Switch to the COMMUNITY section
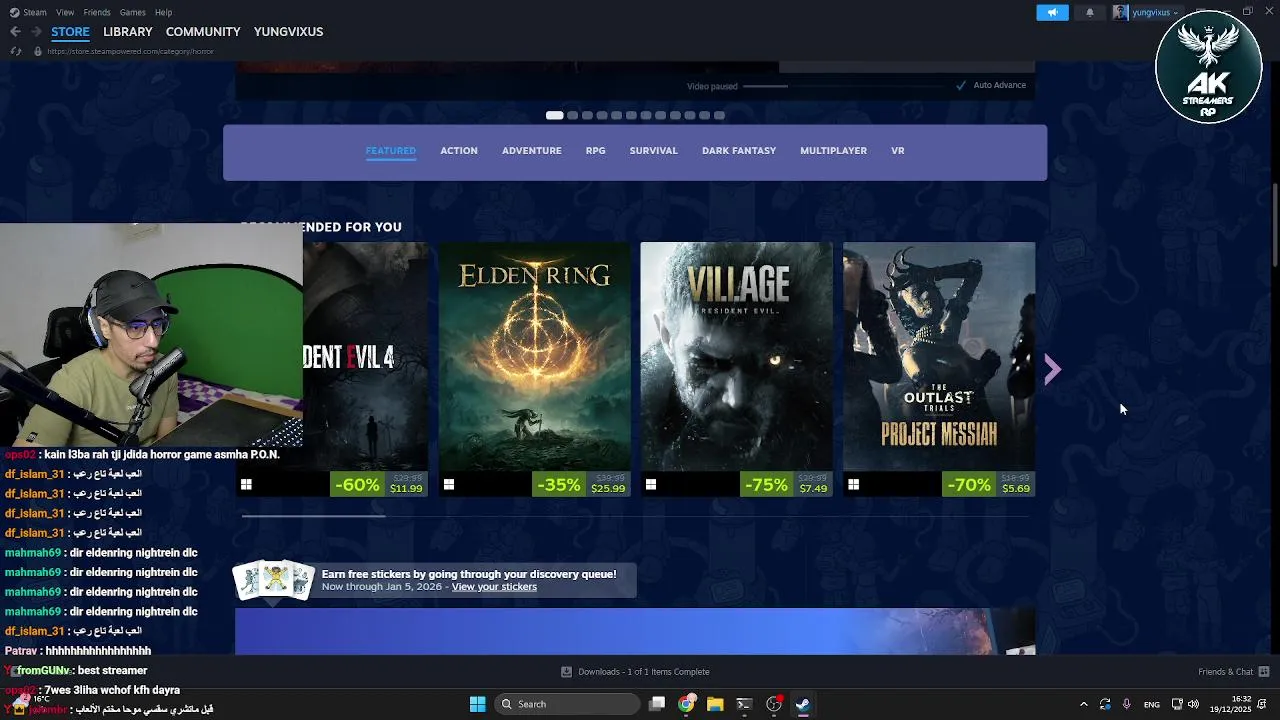 click(x=203, y=32)
